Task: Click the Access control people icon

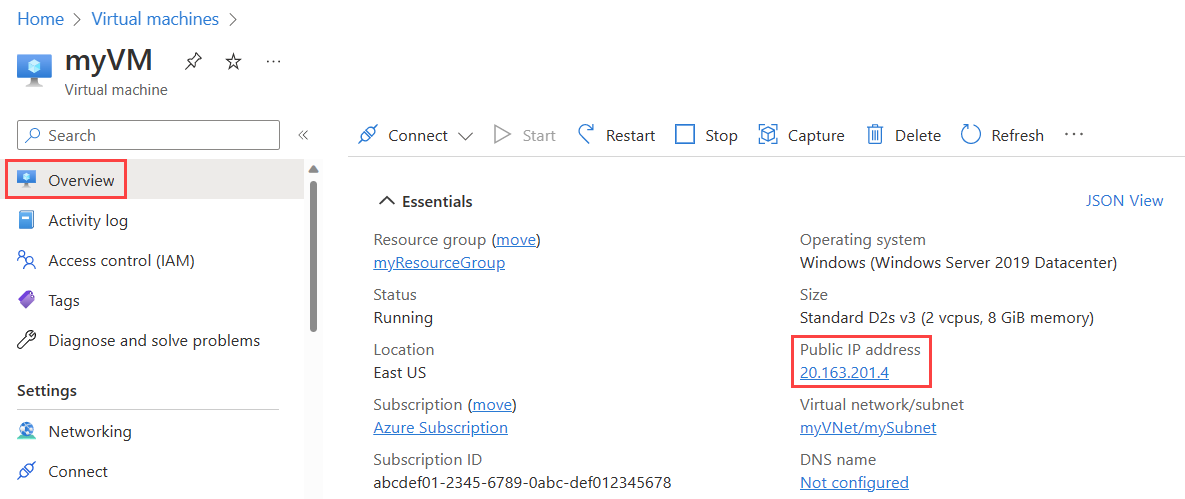Action: (26, 261)
